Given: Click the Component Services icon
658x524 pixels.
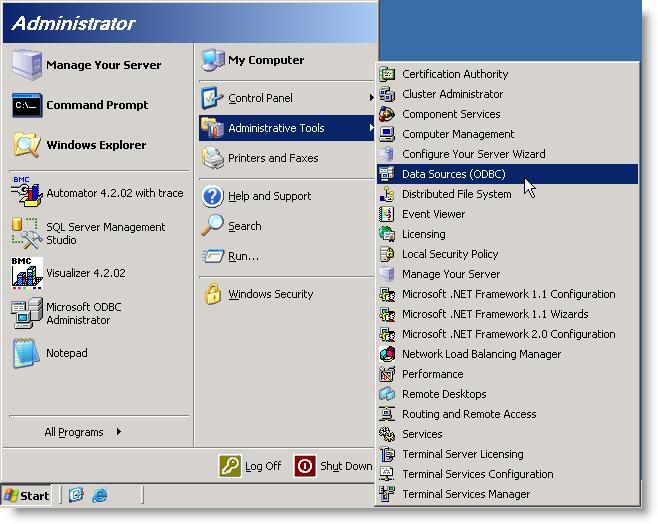Looking at the screenshot, I should [387, 114].
